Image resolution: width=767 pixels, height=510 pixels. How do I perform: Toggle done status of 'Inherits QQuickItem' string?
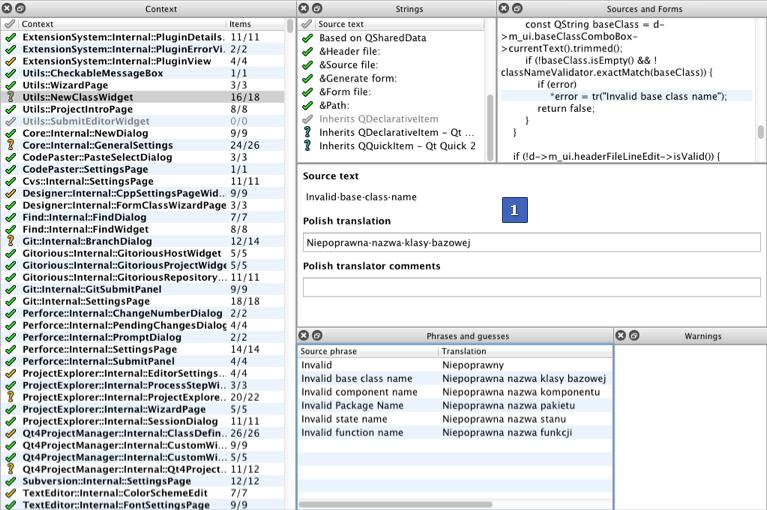[x=308, y=146]
